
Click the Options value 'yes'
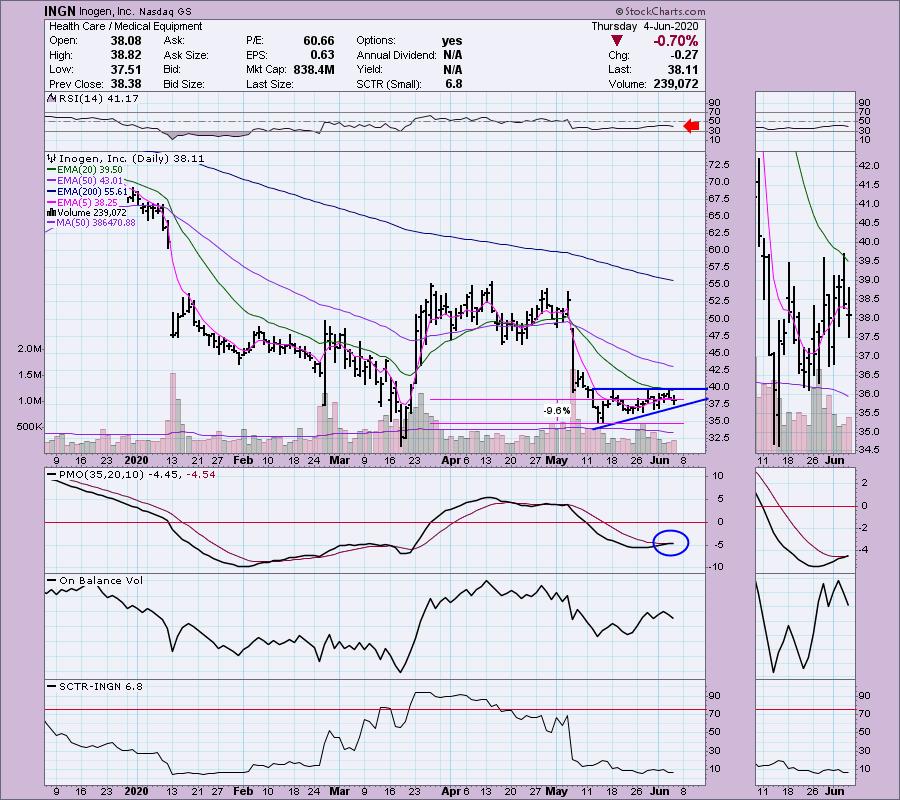pos(452,41)
